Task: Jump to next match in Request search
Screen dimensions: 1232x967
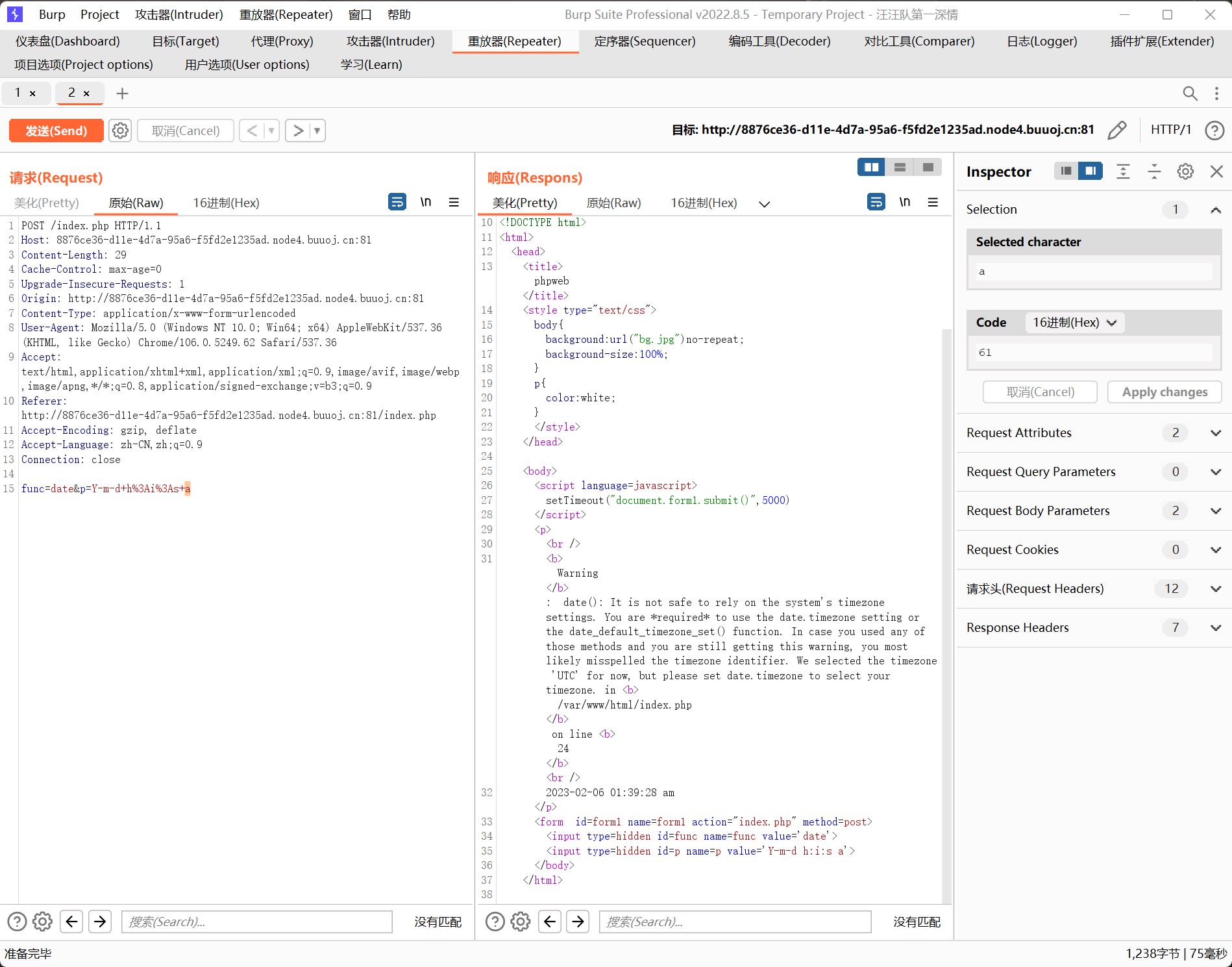Action: tap(100, 922)
